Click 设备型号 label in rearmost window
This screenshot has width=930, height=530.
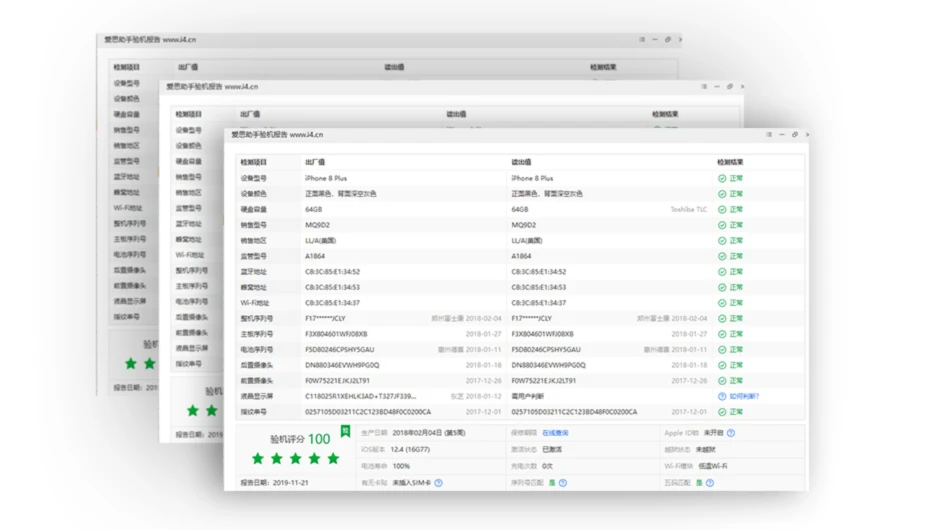click(x=126, y=84)
